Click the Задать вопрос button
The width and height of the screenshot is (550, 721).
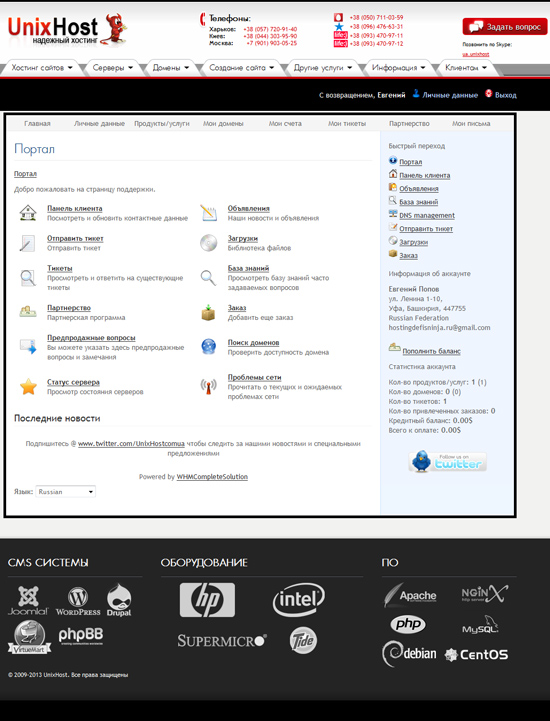click(505, 27)
